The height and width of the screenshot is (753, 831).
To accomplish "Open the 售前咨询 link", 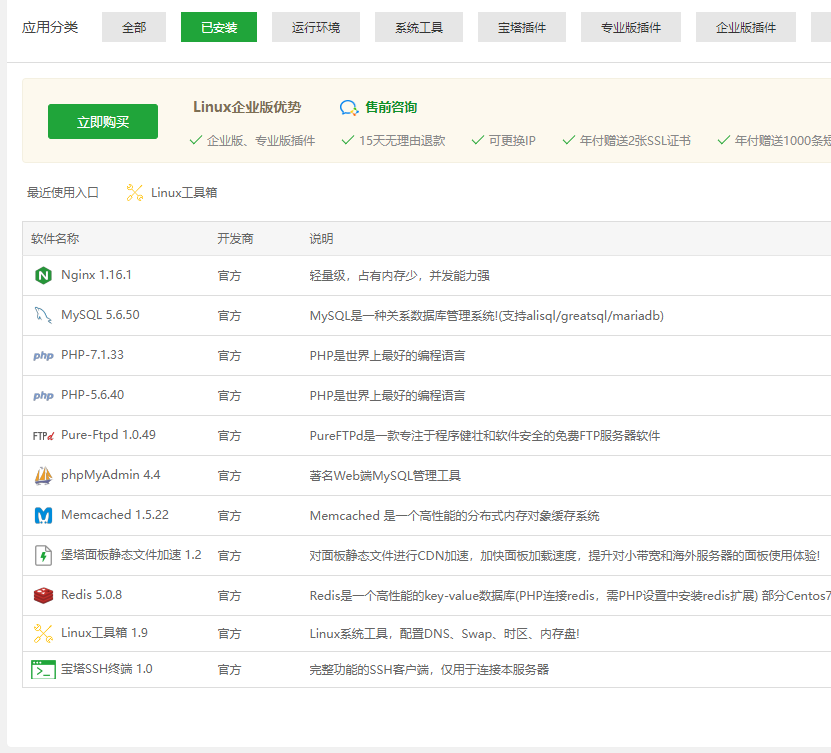I will click(x=391, y=108).
